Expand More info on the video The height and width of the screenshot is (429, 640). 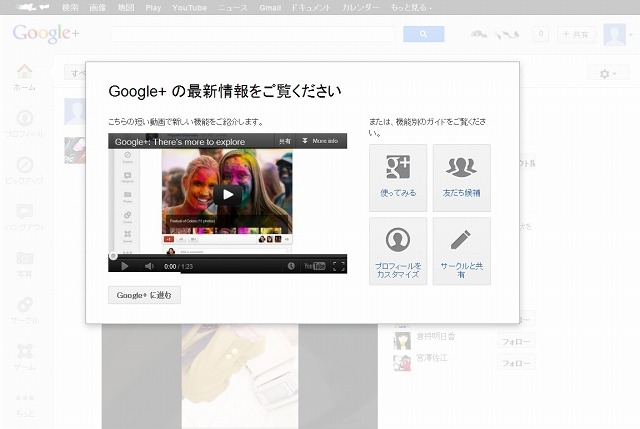tap(320, 142)
